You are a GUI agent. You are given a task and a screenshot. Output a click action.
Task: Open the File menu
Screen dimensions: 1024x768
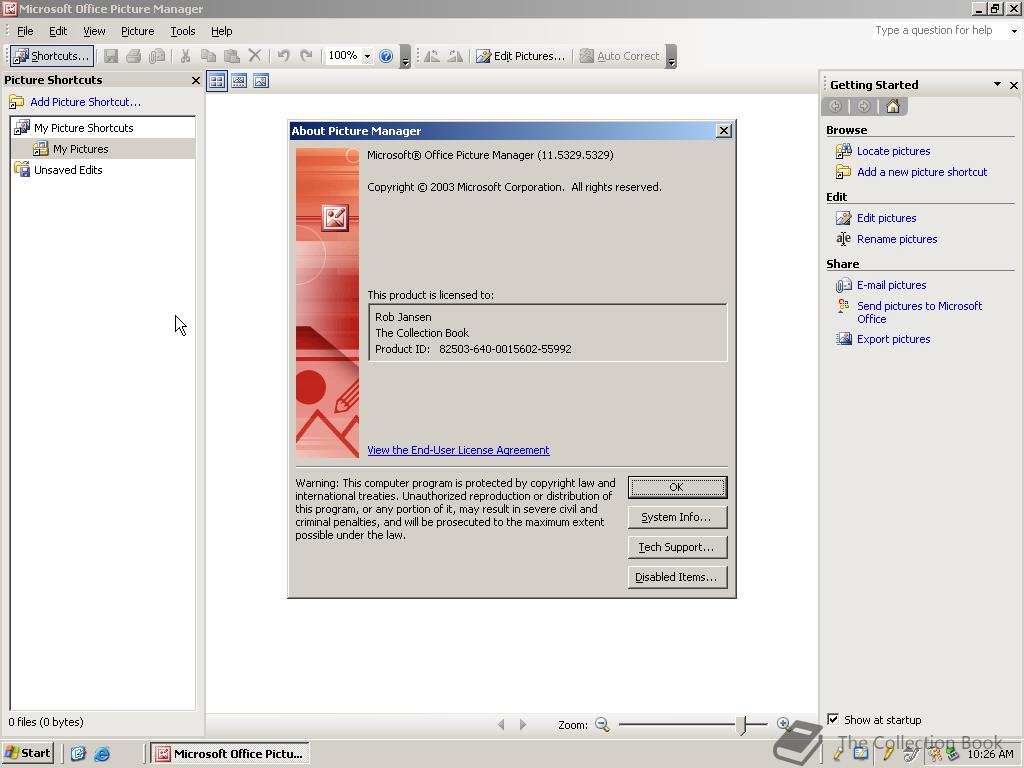click(x=25, y=31)
